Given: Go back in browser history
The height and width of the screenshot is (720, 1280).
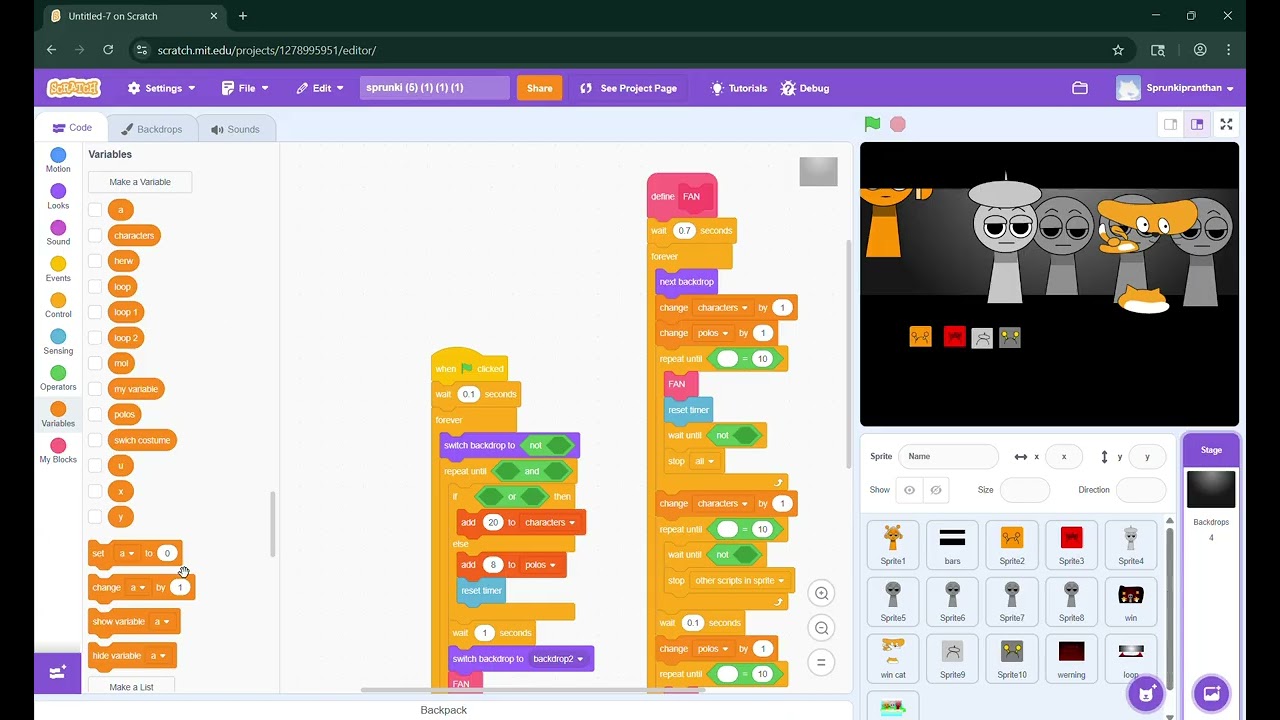Looking at the screenshot, I should [52, 50].
